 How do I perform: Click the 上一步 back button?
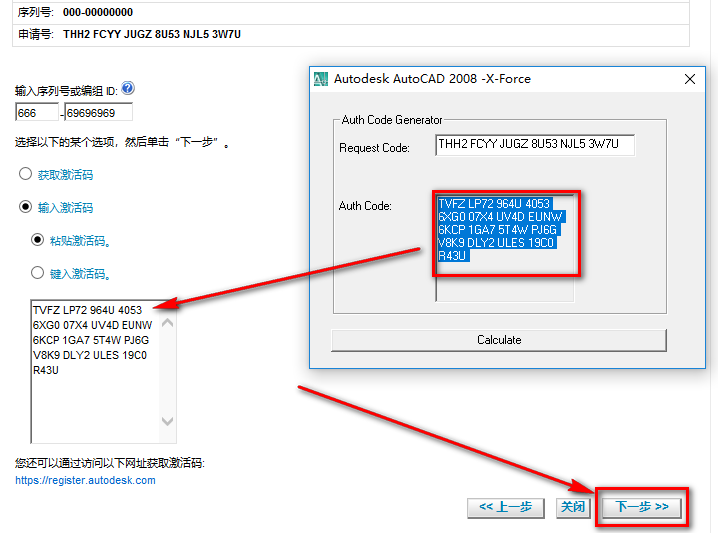[x=505, y=507]
